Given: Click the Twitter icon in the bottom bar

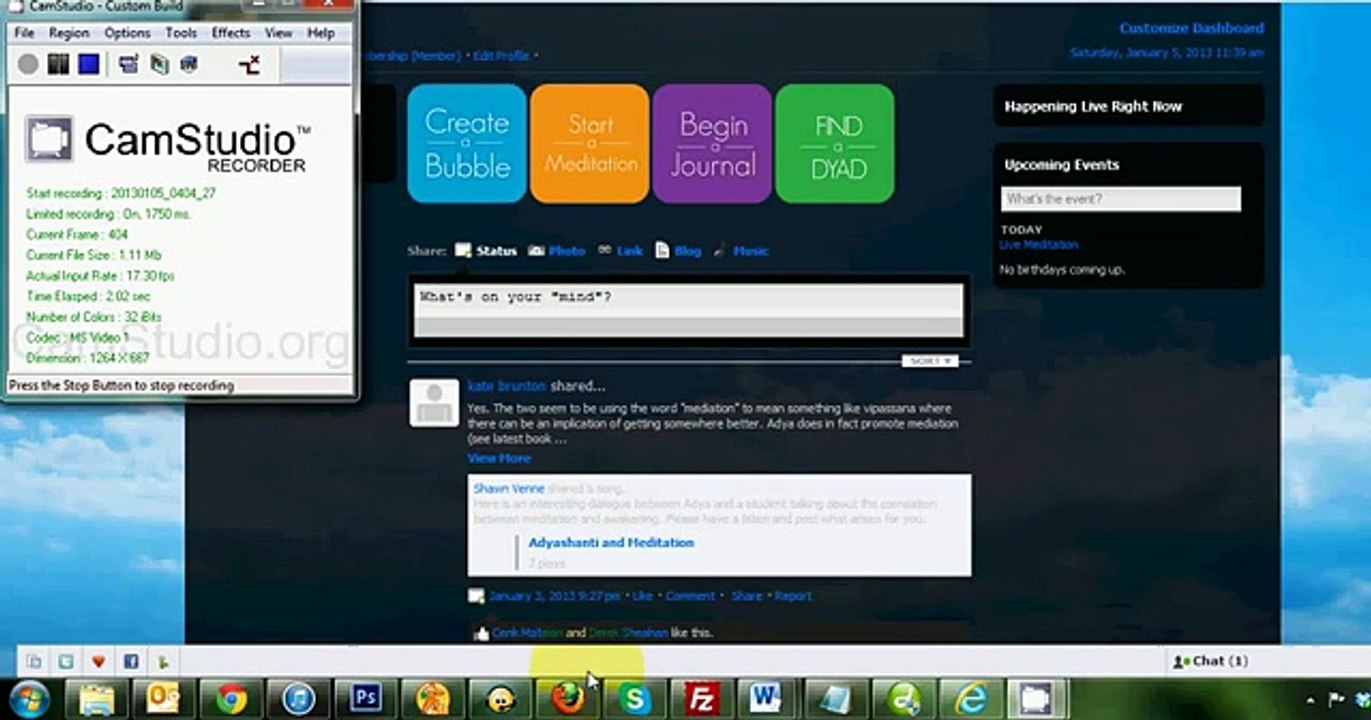Looking at the screenshot, I should coord(66,661).
